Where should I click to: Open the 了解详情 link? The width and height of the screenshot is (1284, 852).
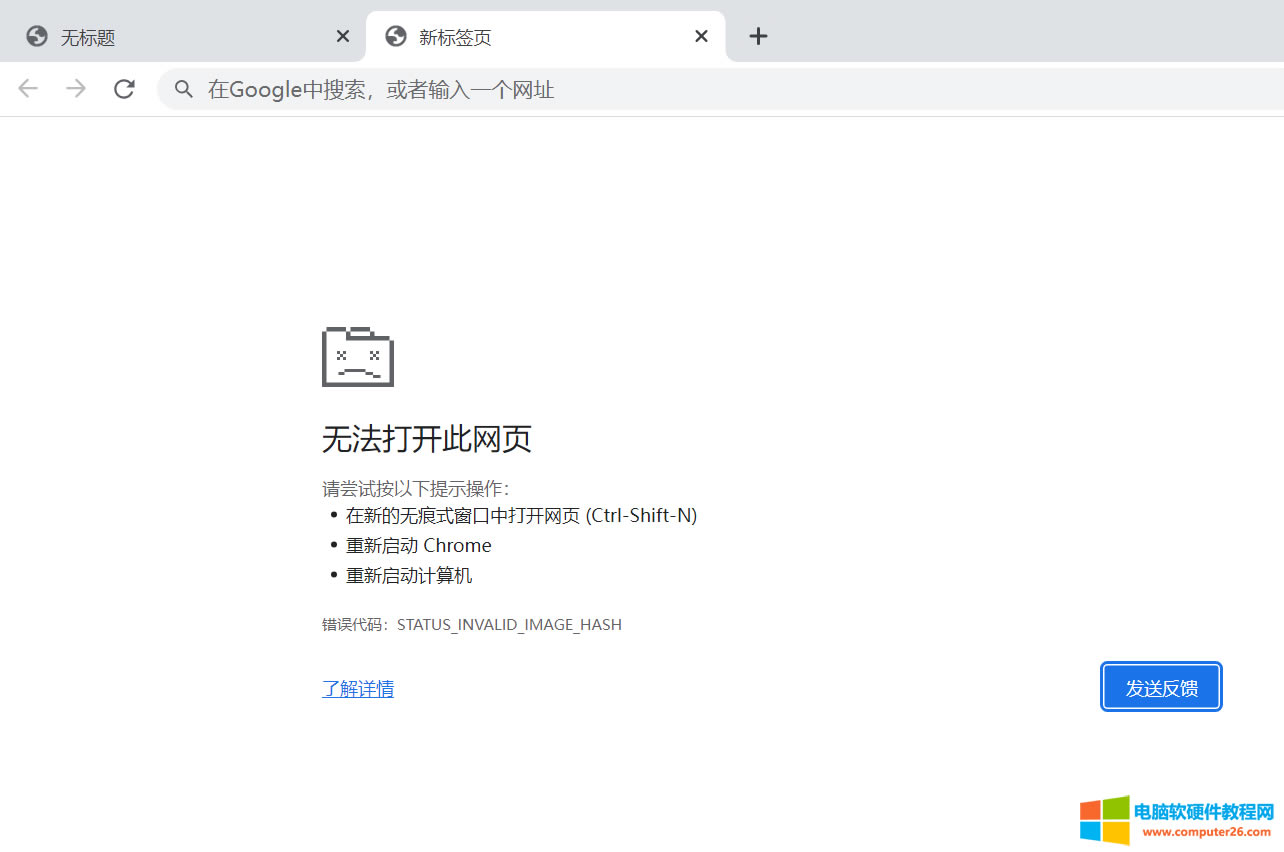[358, 688]
